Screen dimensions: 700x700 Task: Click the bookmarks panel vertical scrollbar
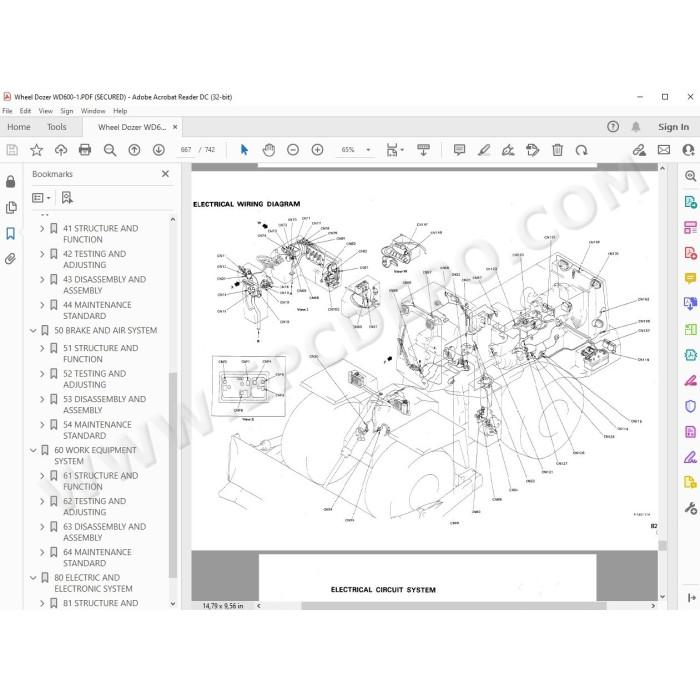click(x=173, y=475)
